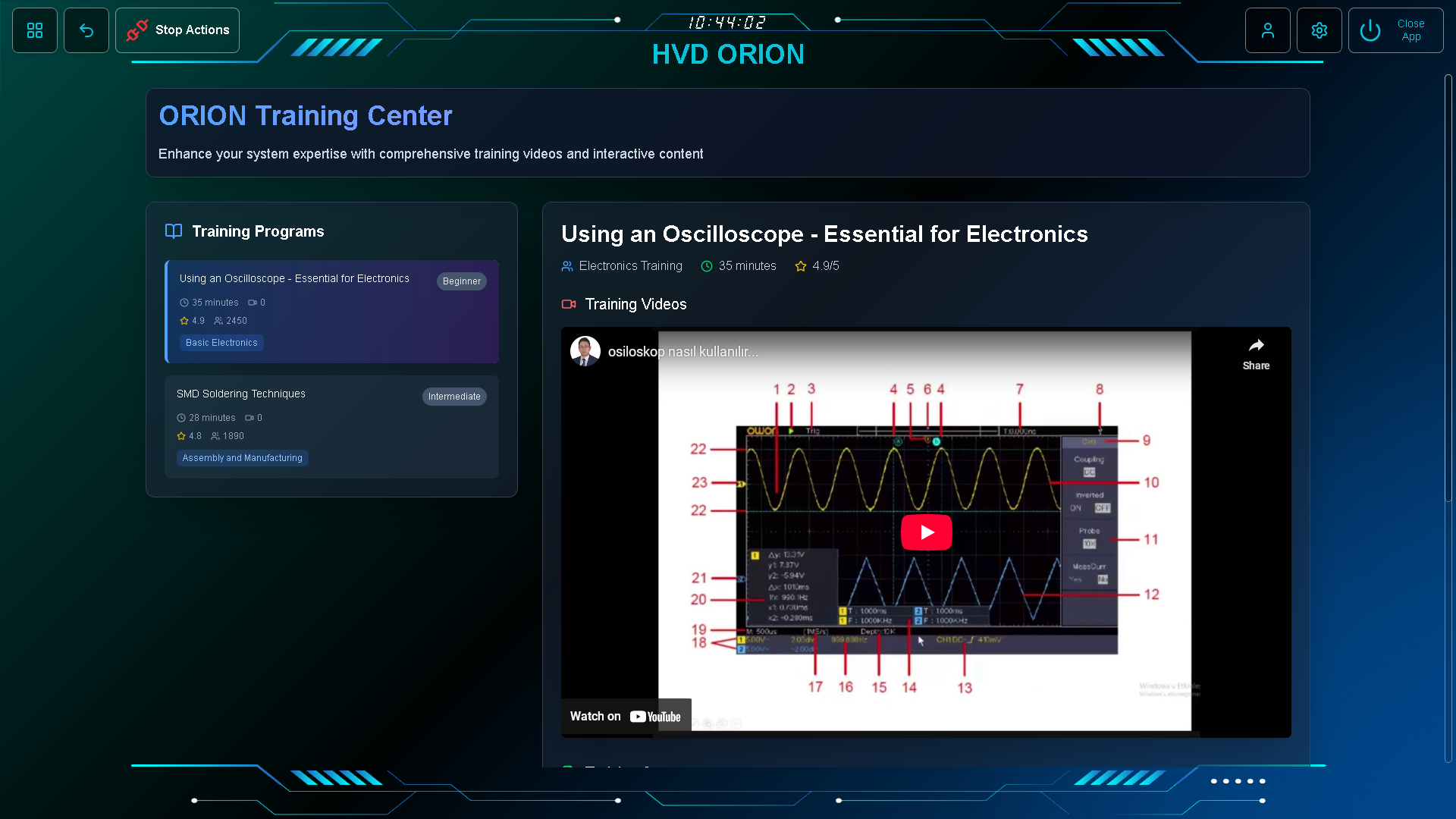Click the Assembly and Manufacturing tag

pyautogui.click(x=242, y=458)
